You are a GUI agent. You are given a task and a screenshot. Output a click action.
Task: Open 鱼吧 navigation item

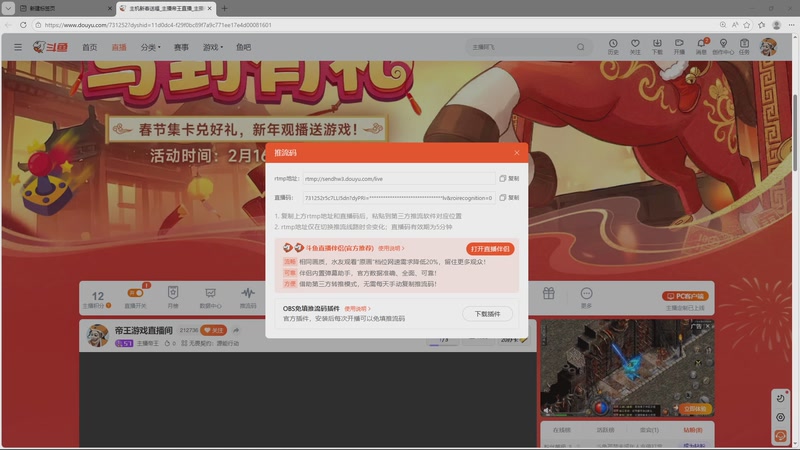point(243,47)
